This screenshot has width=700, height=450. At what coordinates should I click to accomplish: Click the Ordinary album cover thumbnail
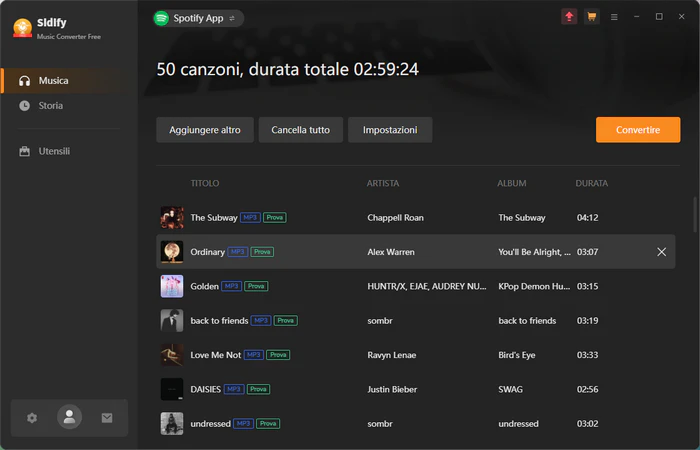[x=172, y=252]
